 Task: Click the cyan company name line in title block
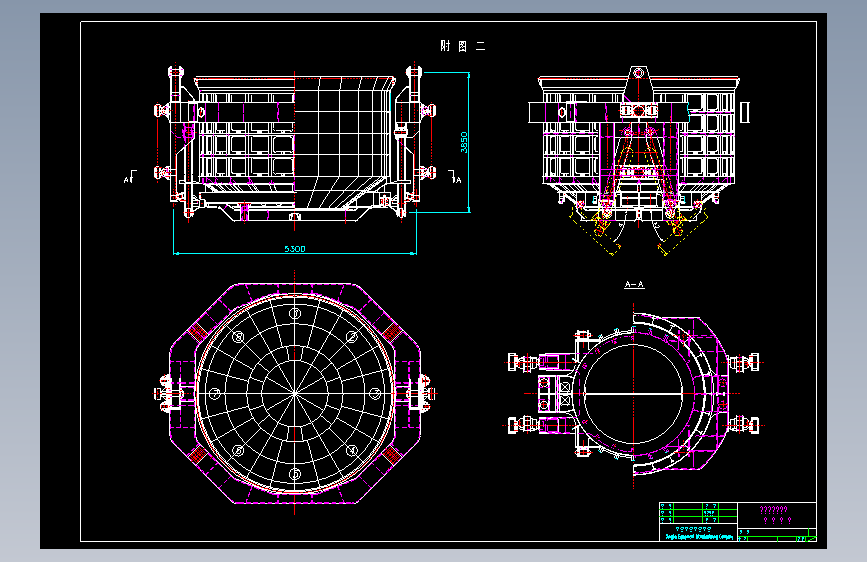pyautogui.click(x=699, y=537)
